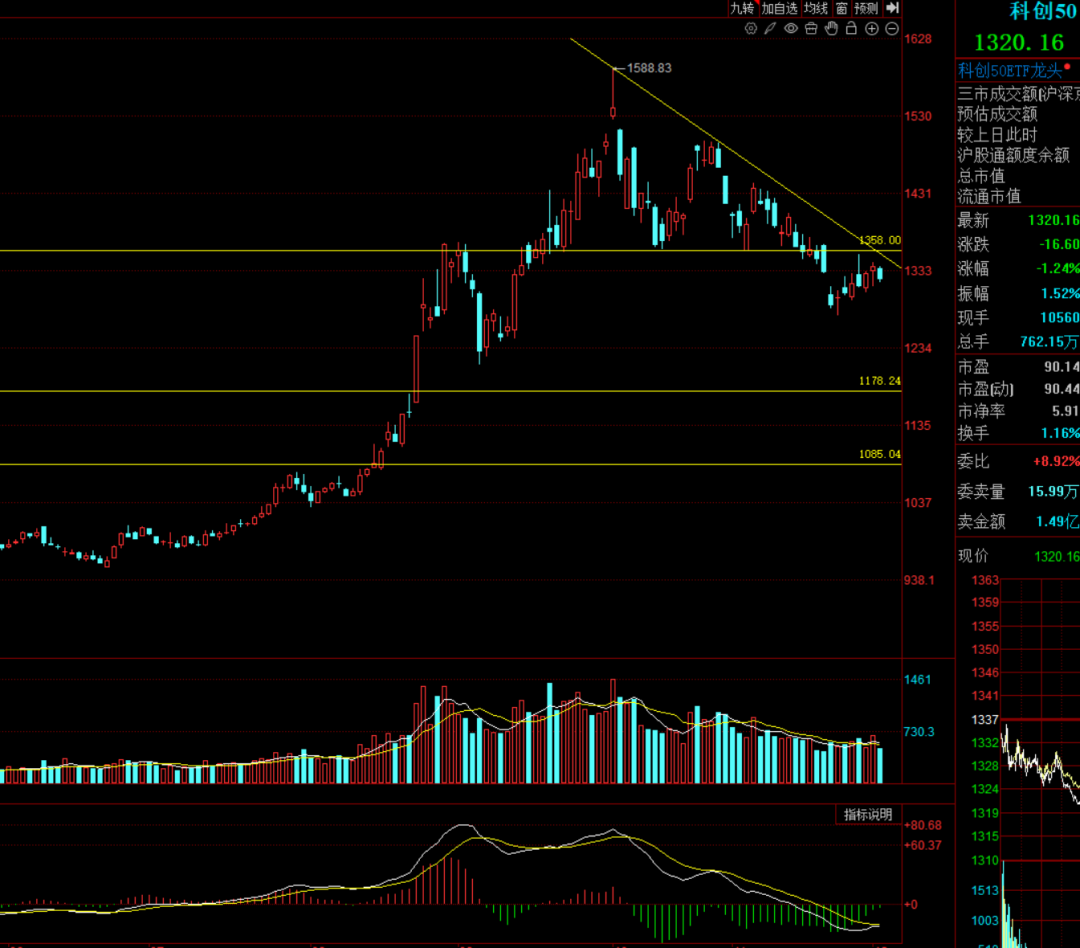Image resolution: width=1080 pixels, height=948 pixels.
Task: Open the toolbox briefcase icon
Action: pyautogui.click(x=811, y=29)
